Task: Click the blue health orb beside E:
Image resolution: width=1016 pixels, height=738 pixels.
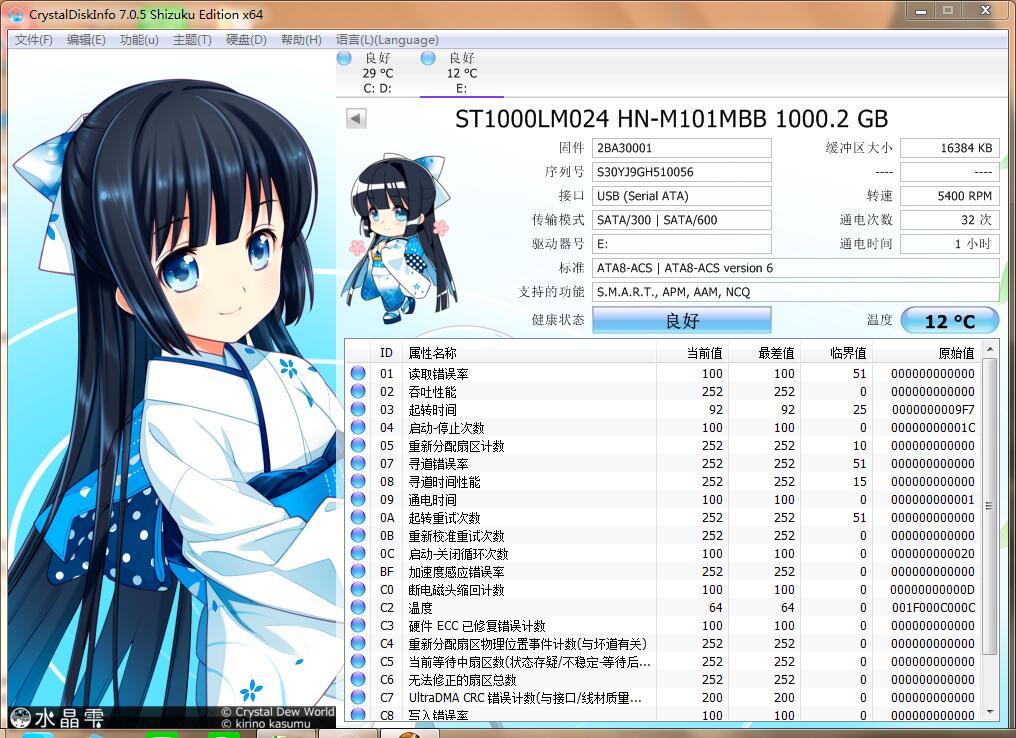Action: point(428,58)
